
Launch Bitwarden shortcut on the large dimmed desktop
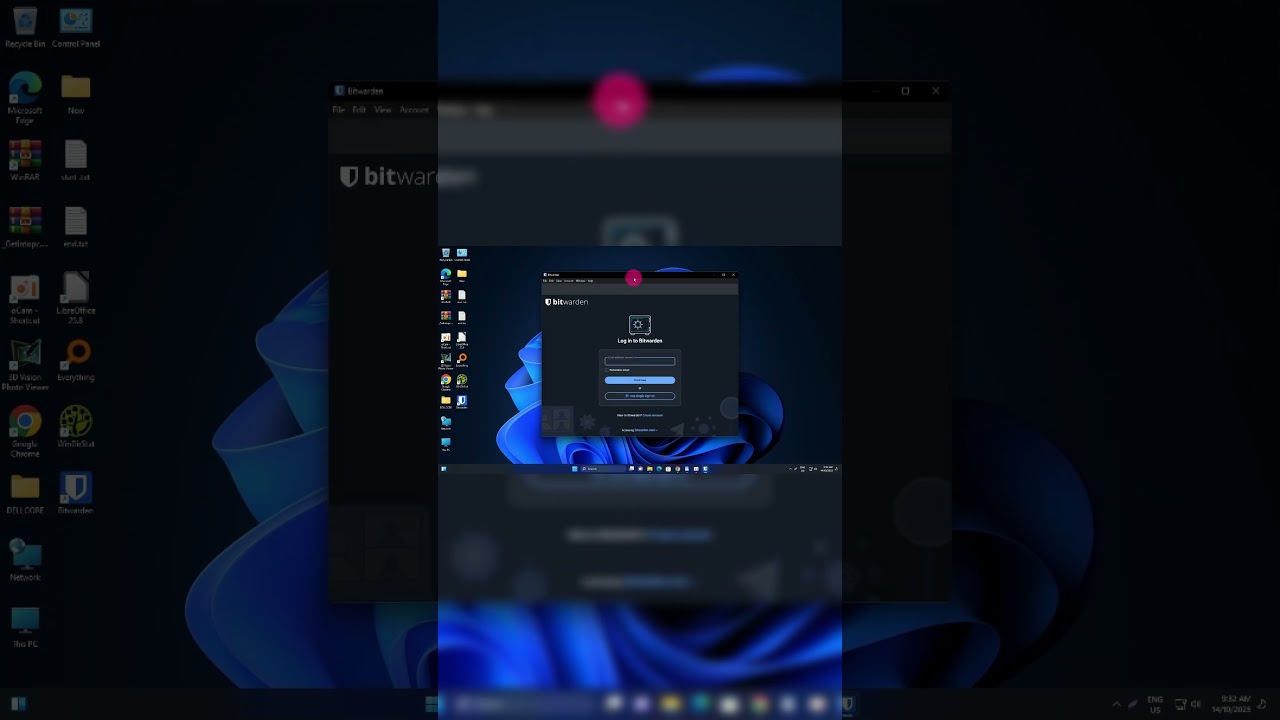76,494
